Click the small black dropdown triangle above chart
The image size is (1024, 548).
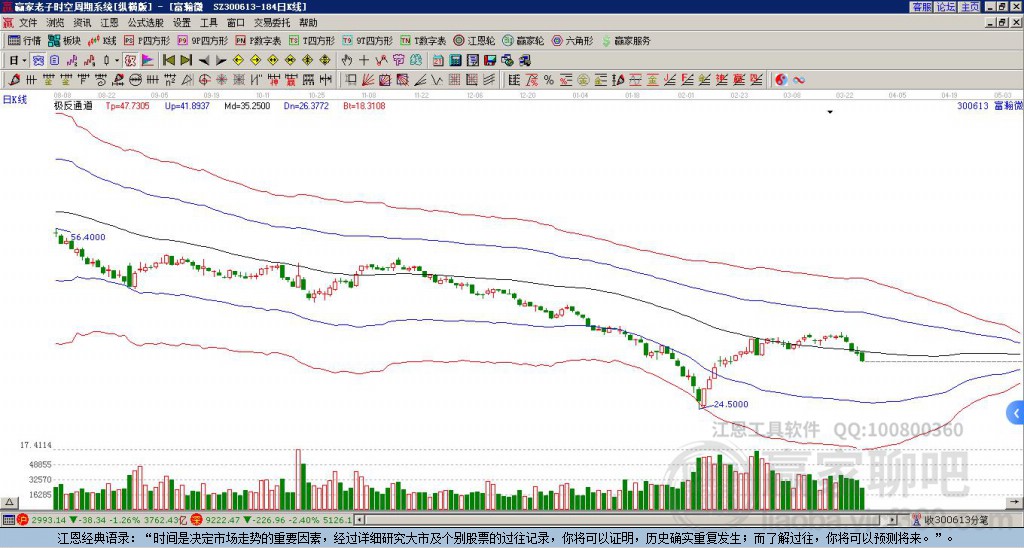pos(830,112)
